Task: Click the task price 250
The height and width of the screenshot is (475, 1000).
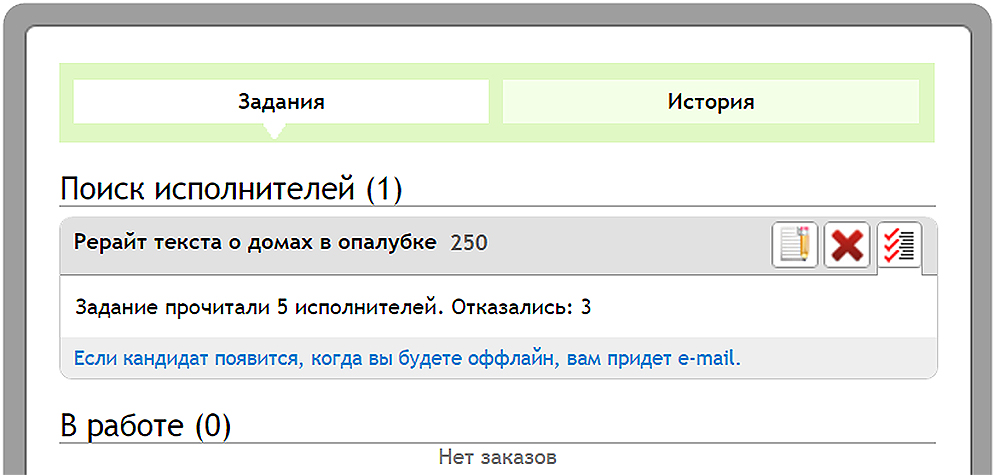Action: [469, 243]
